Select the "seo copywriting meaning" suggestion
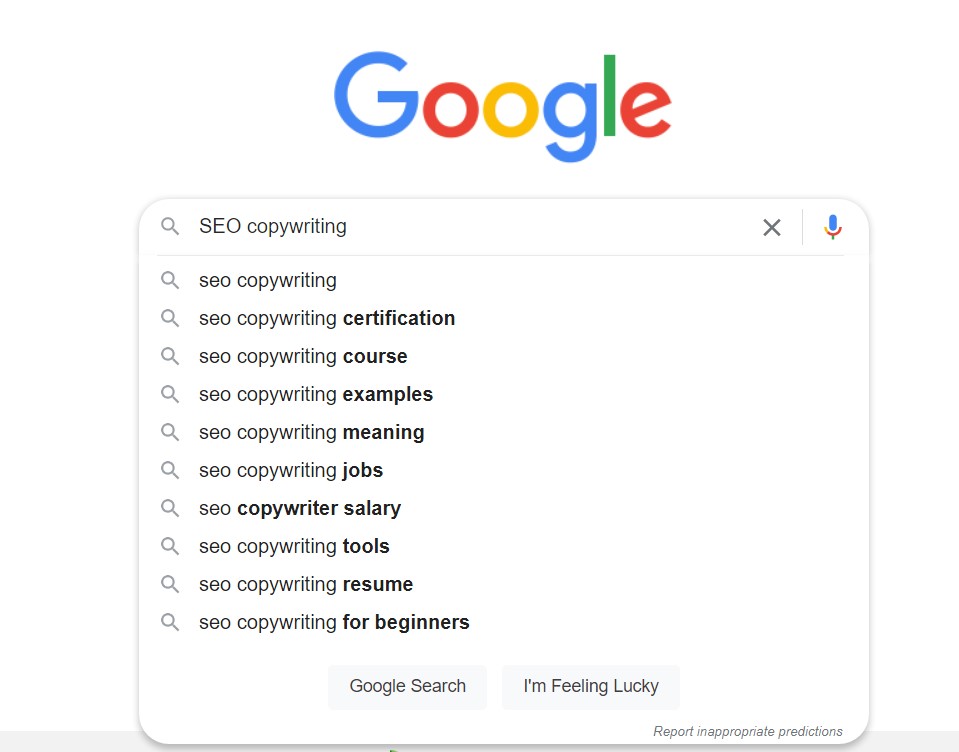The width and height of the screenshot is (959, 752). [311, 432]
